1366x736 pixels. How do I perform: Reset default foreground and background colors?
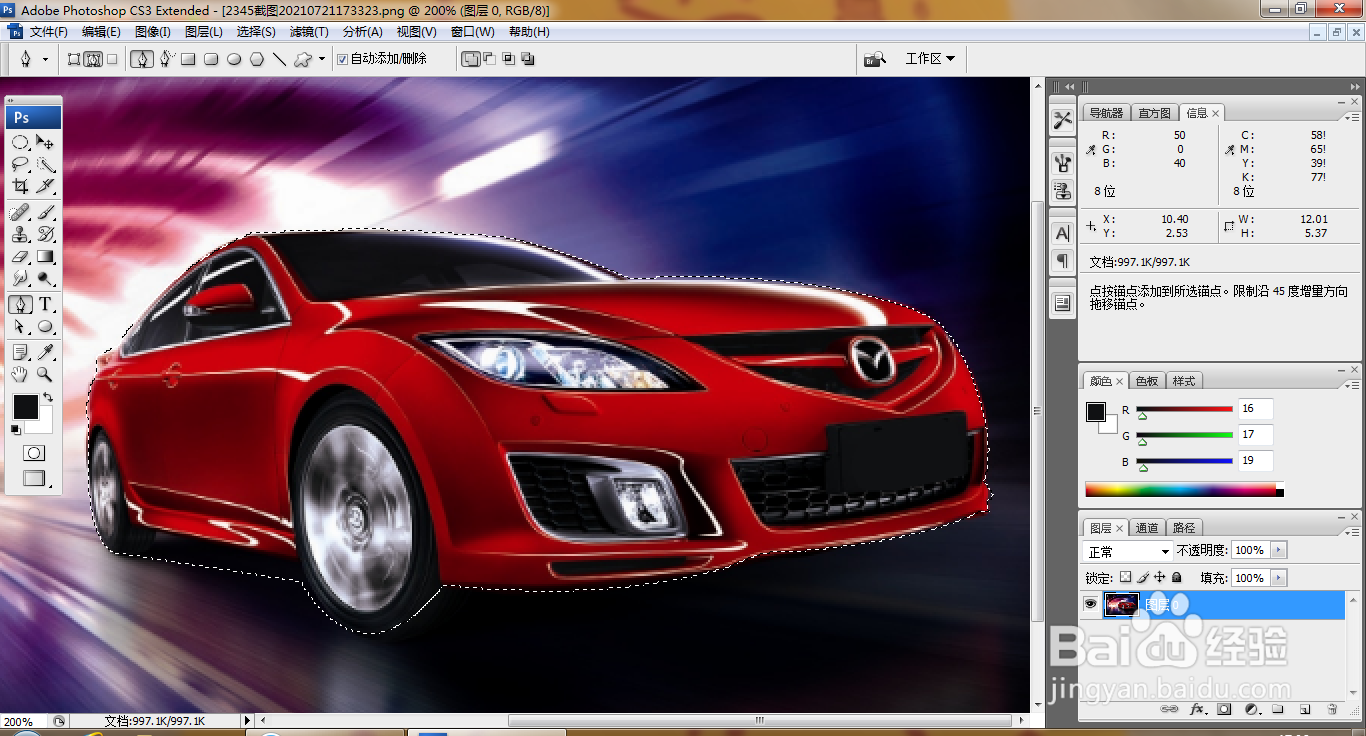pyautogui.click(x=15, y=430)
